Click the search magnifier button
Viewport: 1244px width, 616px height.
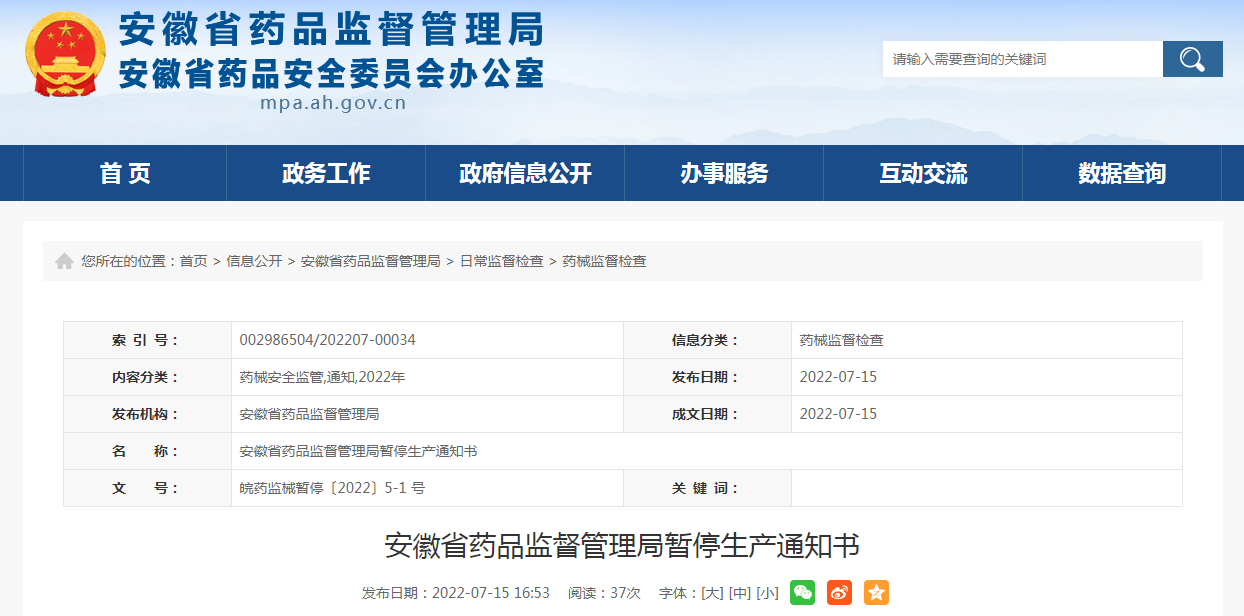1192,59
